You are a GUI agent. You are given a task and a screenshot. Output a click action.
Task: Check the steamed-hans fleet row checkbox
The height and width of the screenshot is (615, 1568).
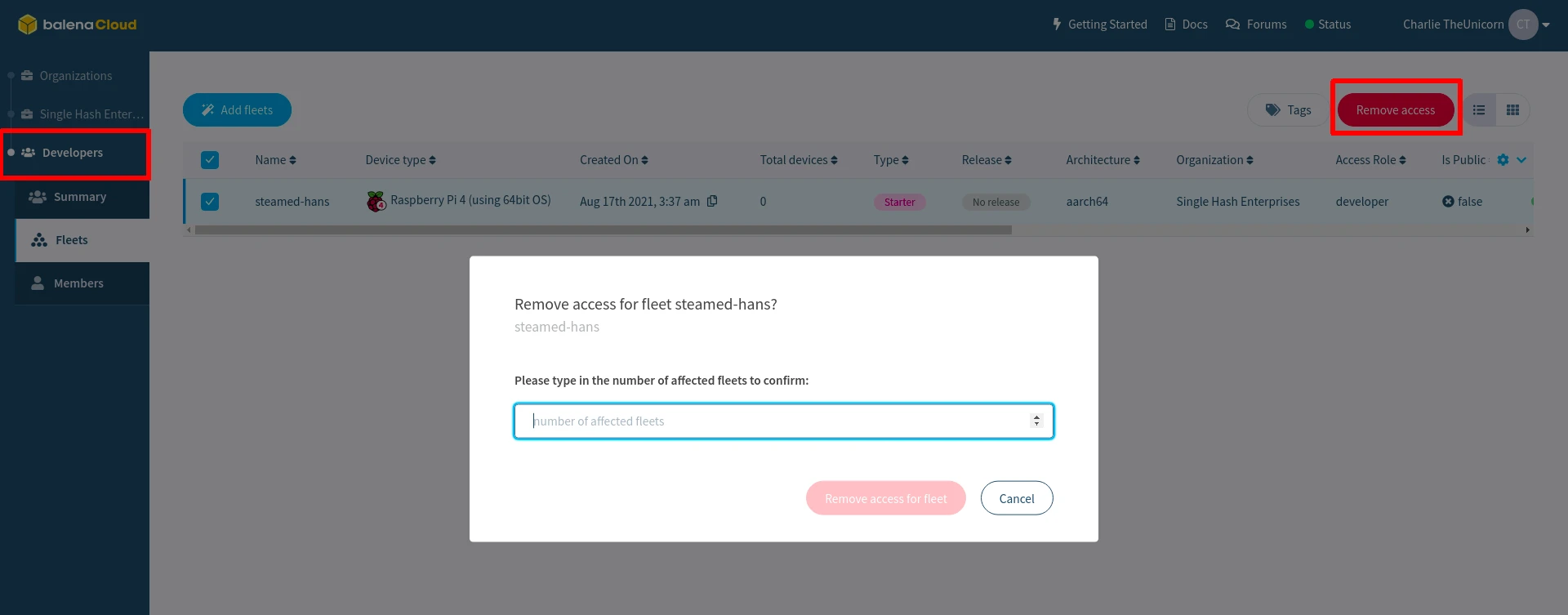[x=210, y=202]
